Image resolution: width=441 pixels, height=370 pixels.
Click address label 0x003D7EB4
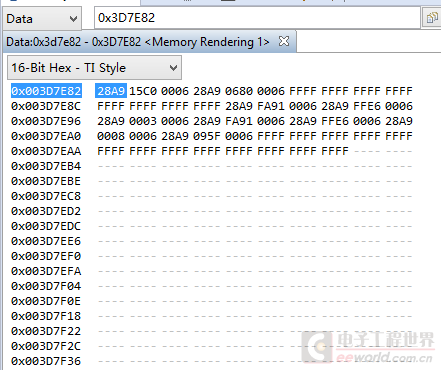46,166
